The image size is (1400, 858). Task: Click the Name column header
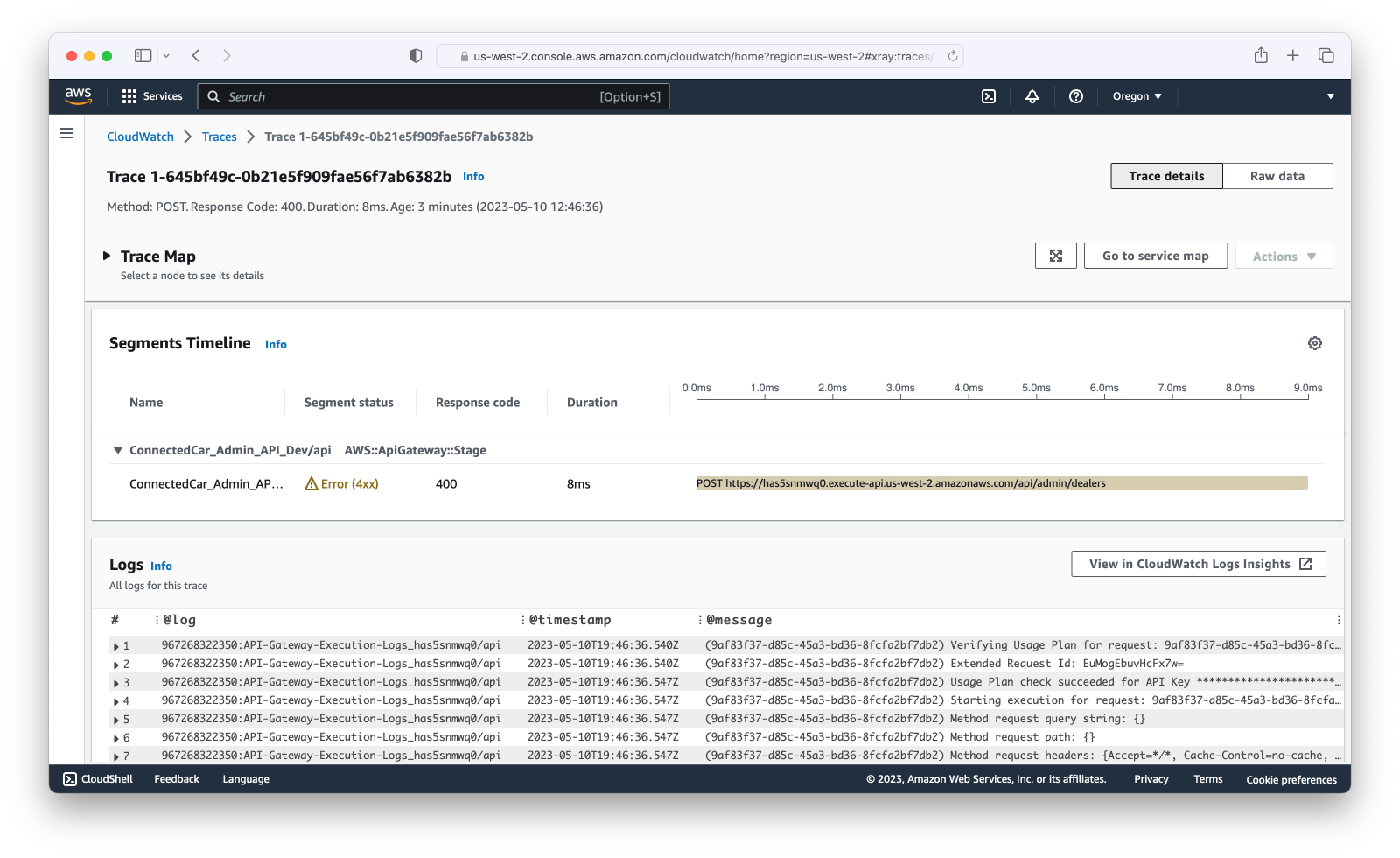click(146, 403)
